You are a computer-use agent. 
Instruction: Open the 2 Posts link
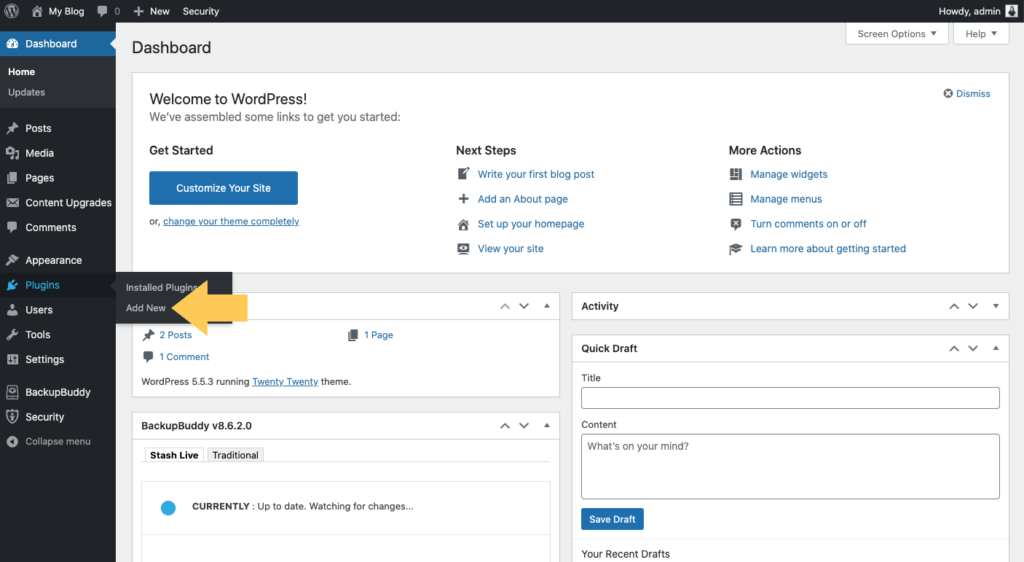coord(176,335)
